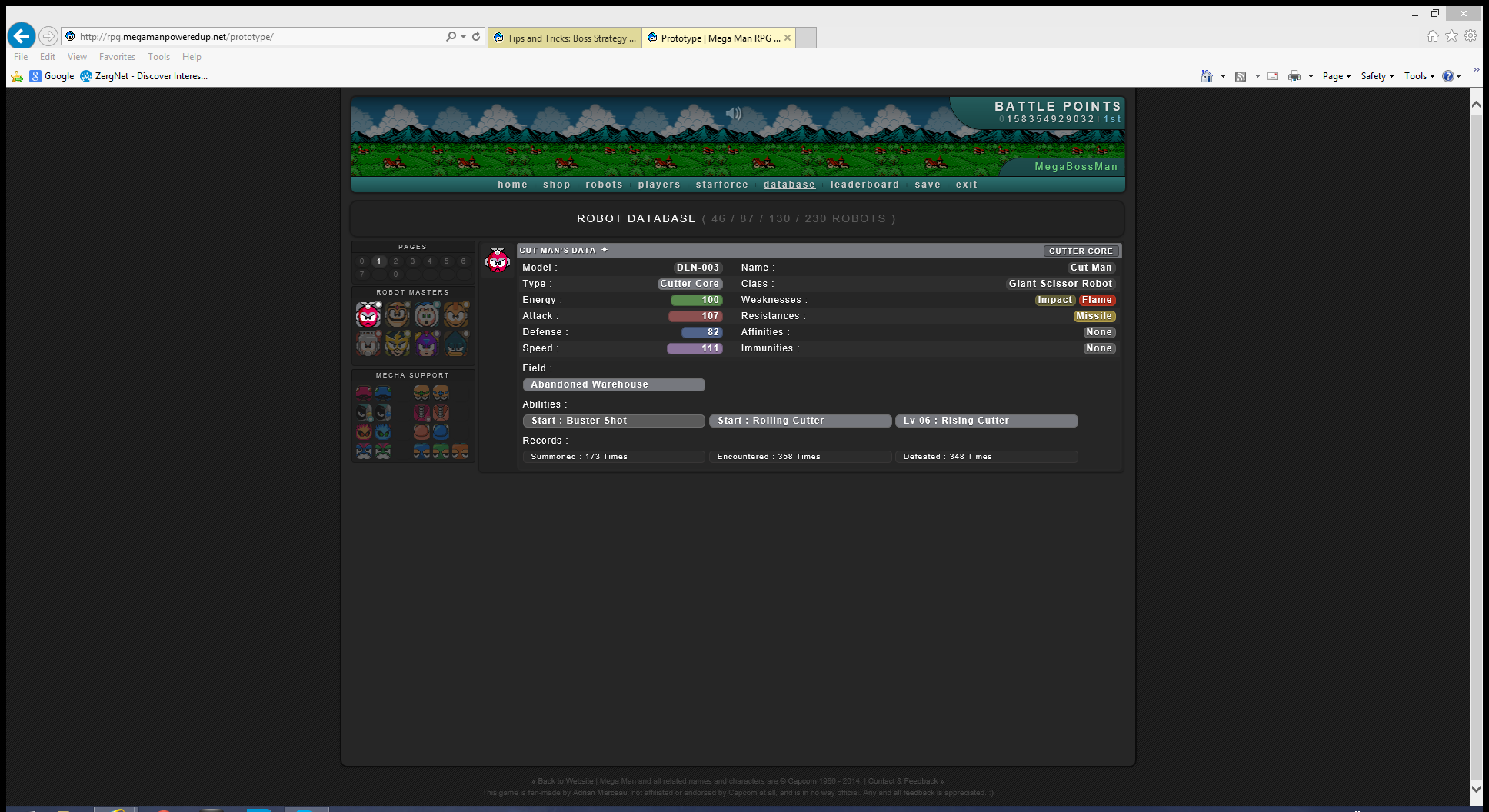Click the gear settings icon at top right
The image size is (1489, 812).
click(1471, 35)
